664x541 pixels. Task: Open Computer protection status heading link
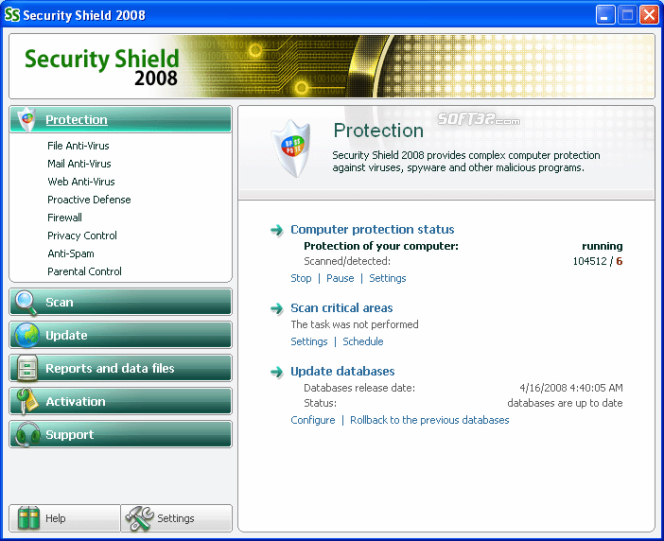click(372, 229)
